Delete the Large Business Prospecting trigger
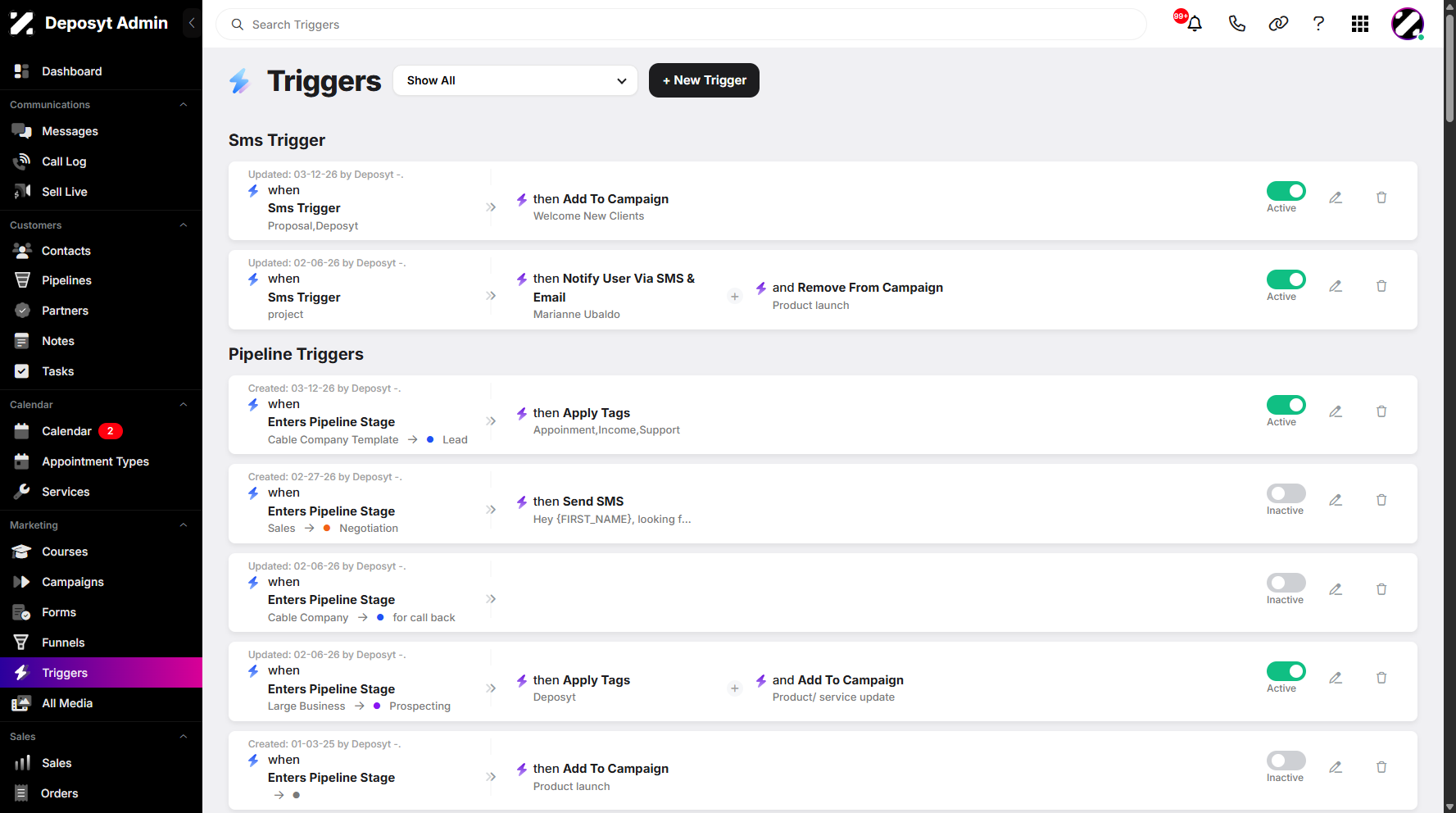 pyautogui.click(x=1381, y=678)
